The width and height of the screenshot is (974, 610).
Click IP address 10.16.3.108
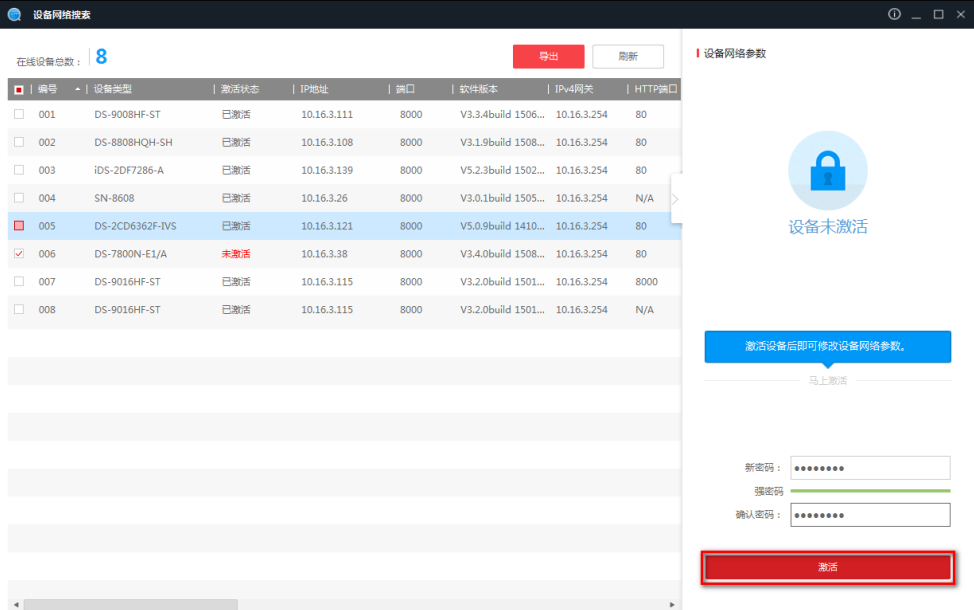pyautogui.click(x=327, y=142)
